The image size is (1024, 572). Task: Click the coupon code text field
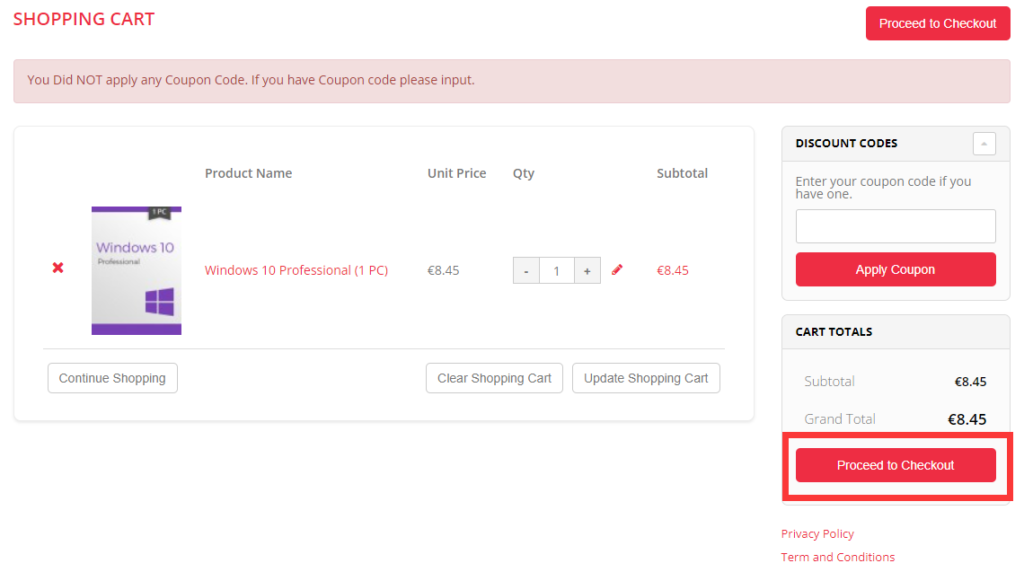tap(895, 226)
